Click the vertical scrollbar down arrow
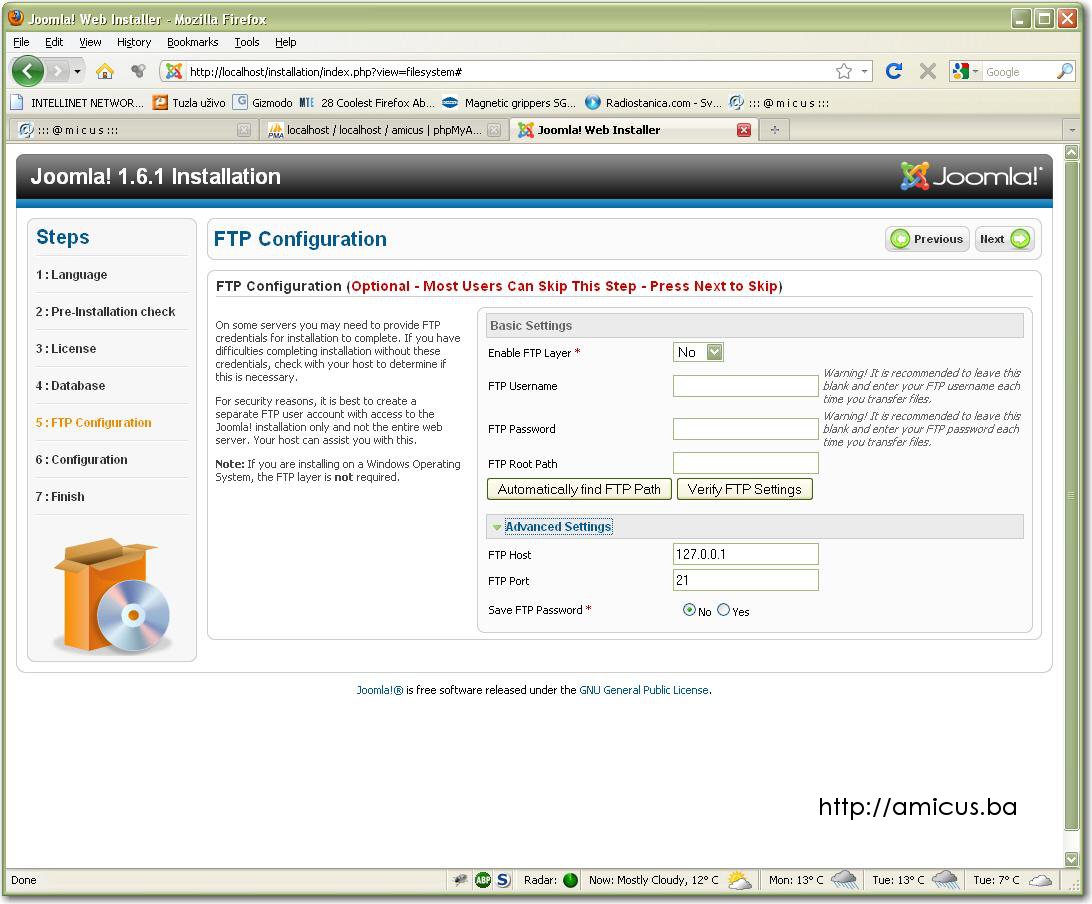The height and width of the screenshot is (904, 1092). tap(1071, 858)
